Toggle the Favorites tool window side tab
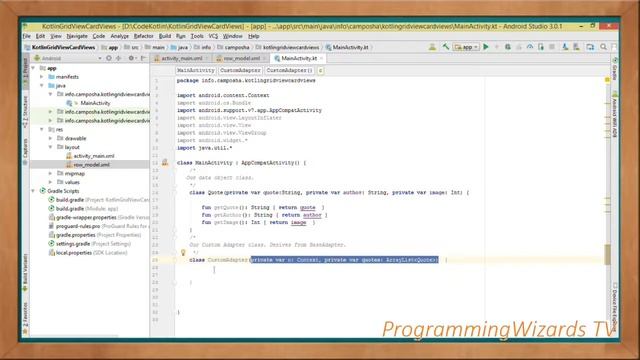The height and width of the screenshot is (360, 640). [x=26, y=318]
